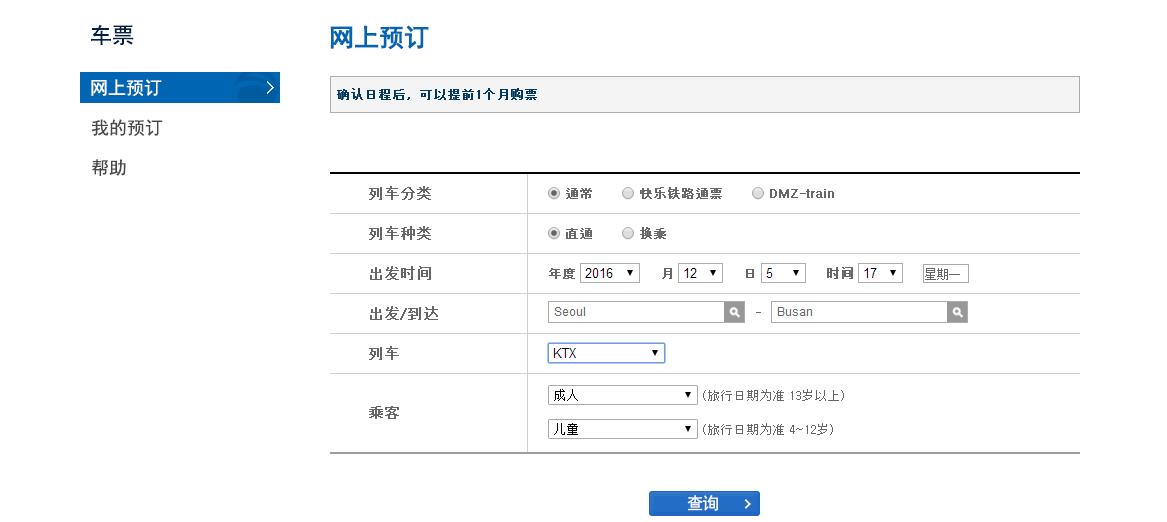Click the blue 查询 search button
The image size is (1167, 522).
(704, 503)
